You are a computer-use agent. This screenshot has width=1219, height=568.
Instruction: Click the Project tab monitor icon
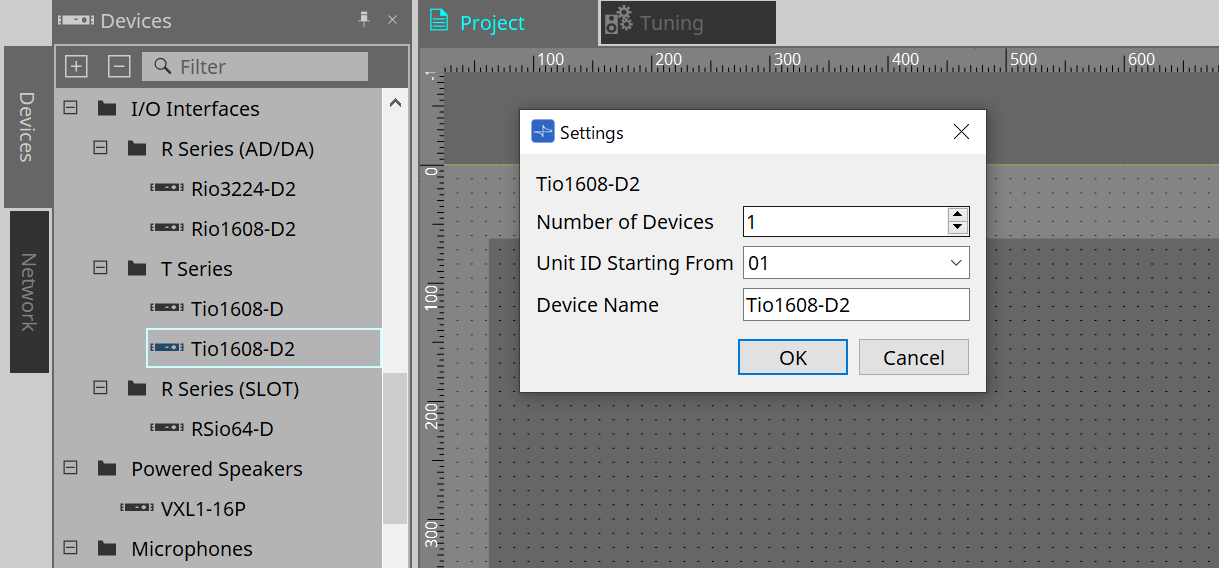tap(438, 21)
